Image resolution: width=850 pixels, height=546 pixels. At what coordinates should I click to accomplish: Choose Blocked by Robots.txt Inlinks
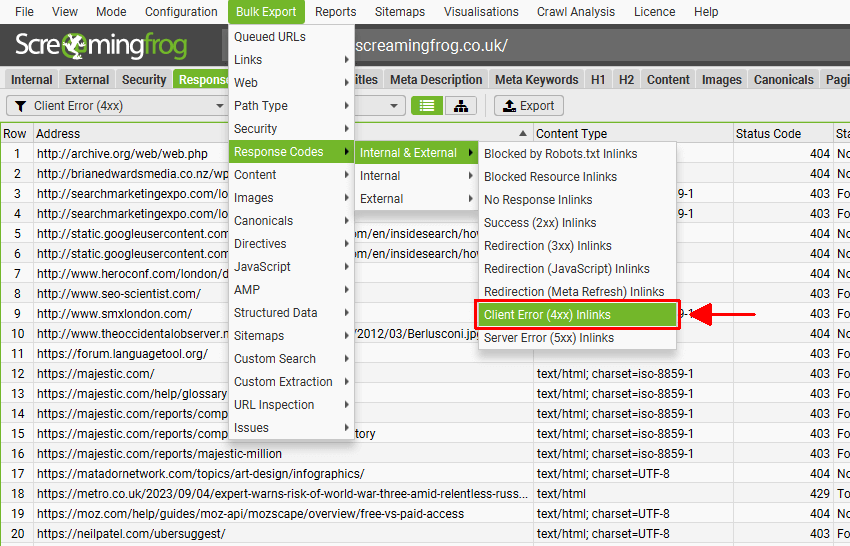tap(578, 154)
